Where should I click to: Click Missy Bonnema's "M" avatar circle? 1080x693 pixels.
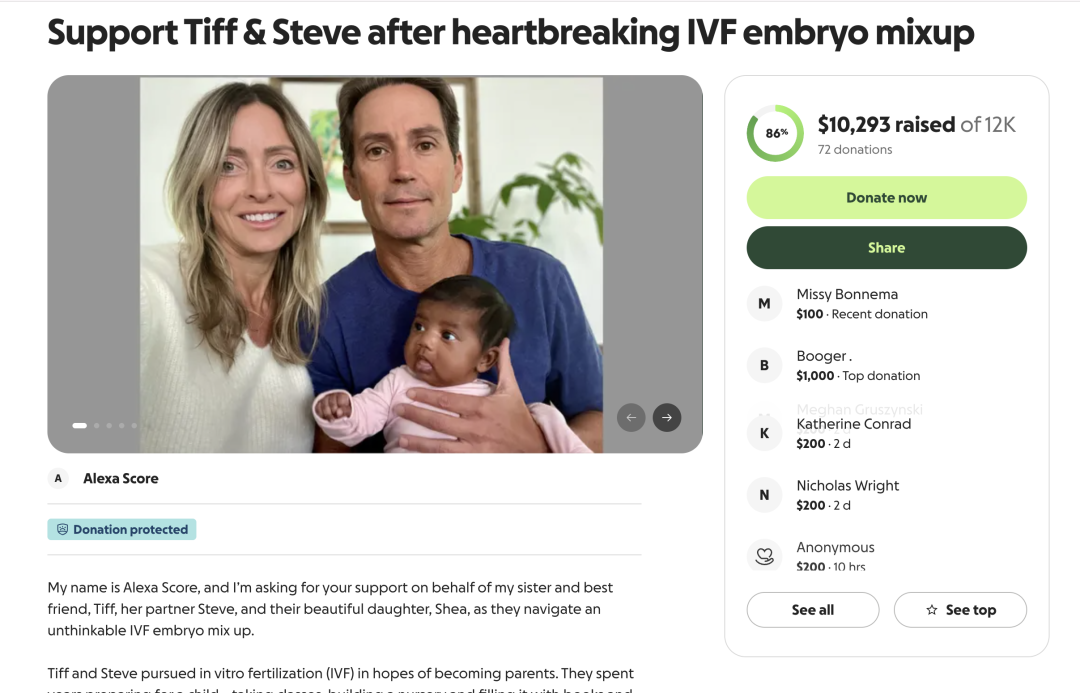pyautogui.click(x=764, y=304)
